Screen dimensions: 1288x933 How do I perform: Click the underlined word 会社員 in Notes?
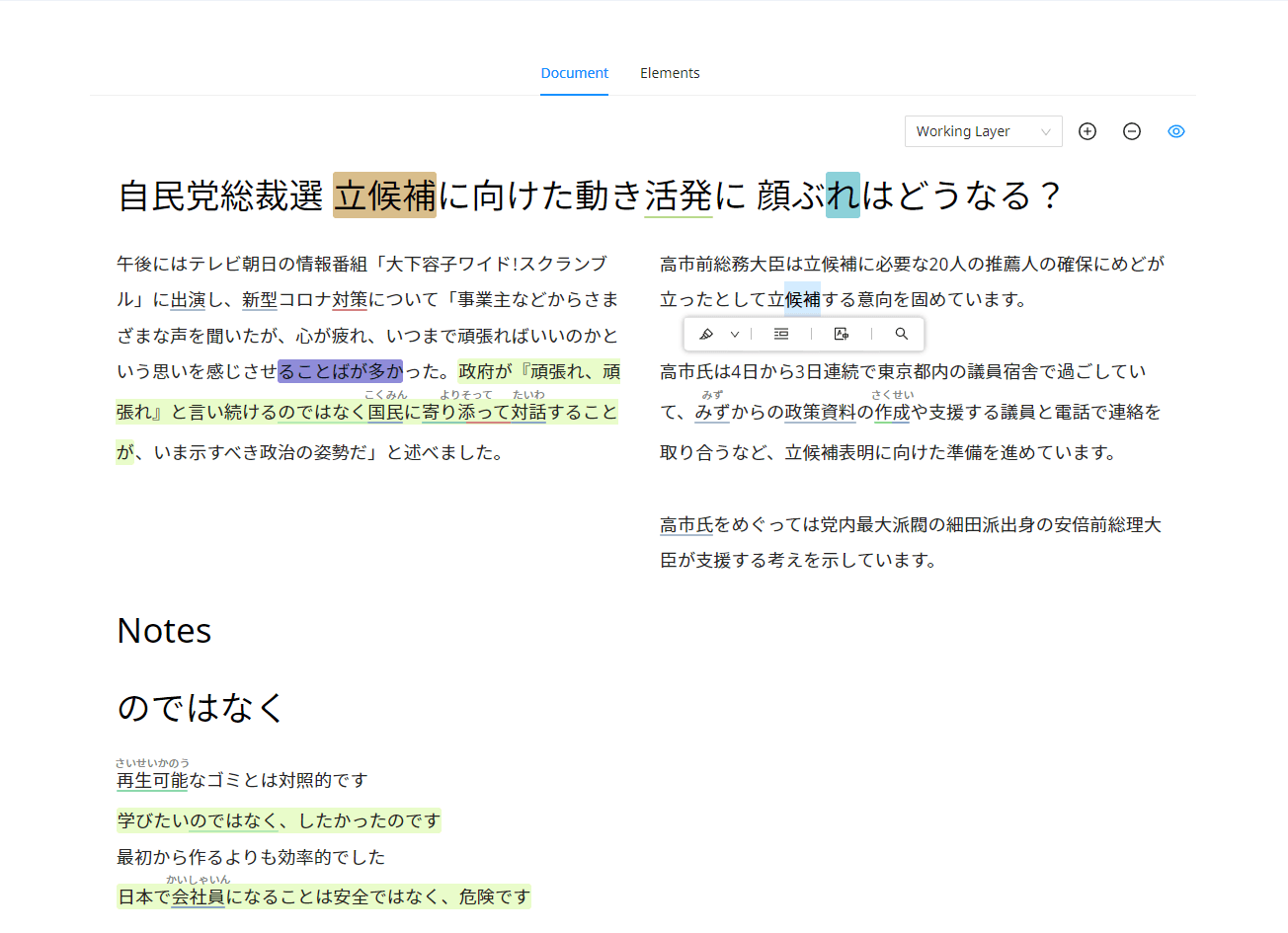pos(198,897)
